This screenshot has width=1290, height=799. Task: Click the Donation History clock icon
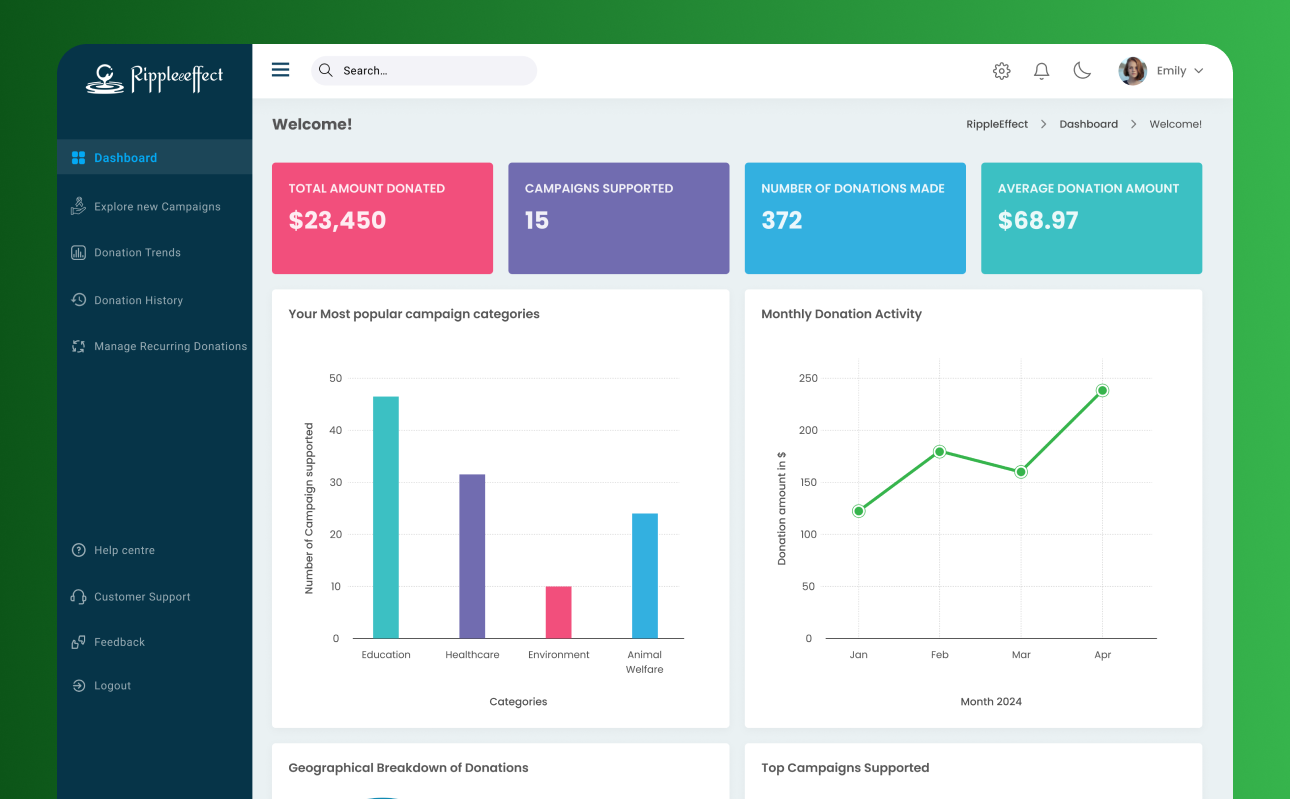pos(78,300)
